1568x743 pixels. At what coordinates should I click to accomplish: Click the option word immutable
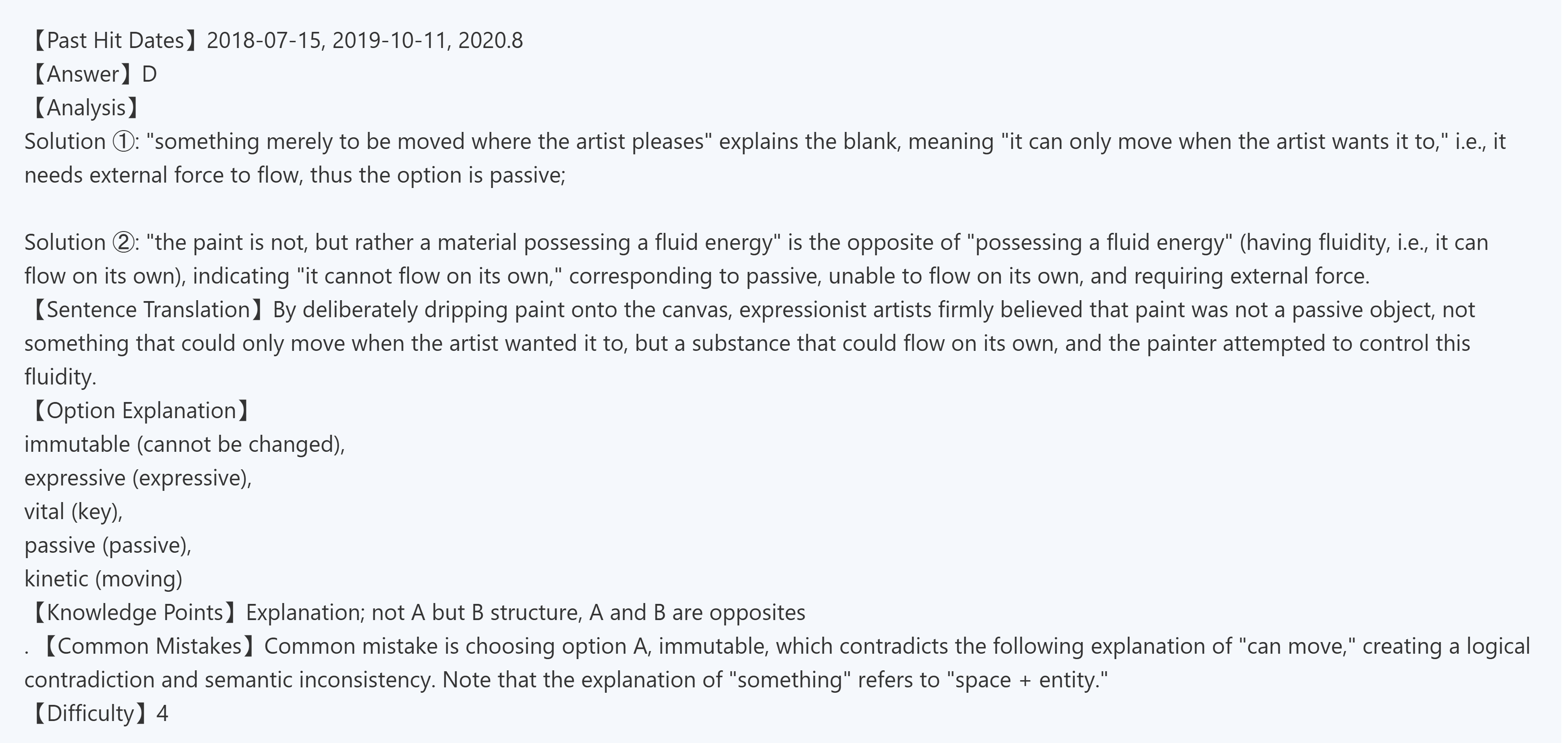77,444
